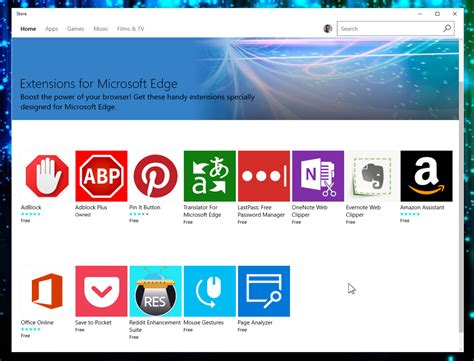Open the Page Analyzer icon

click(264, 291)
